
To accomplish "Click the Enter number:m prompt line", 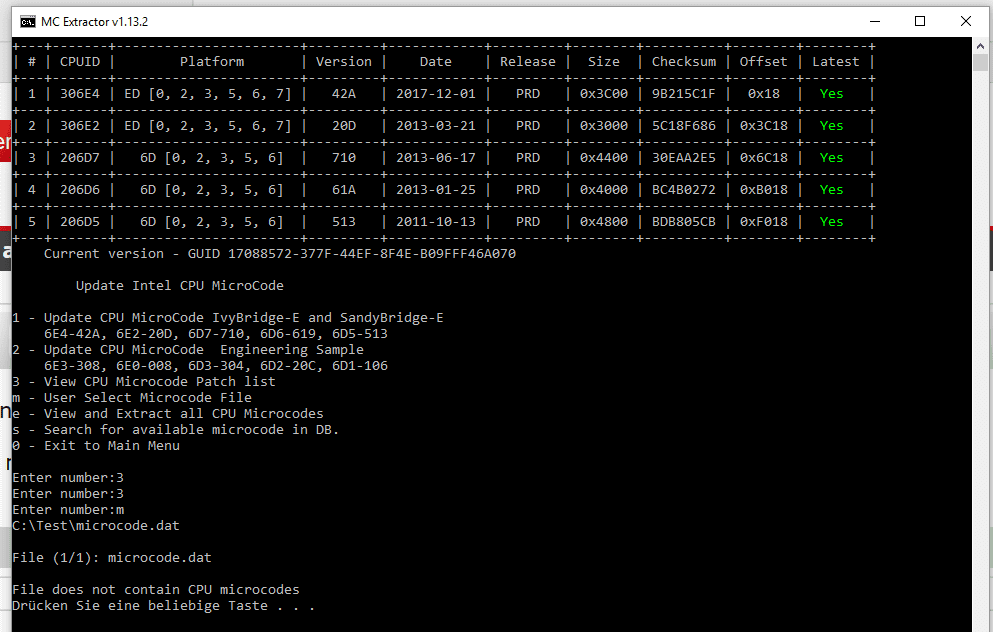I will click(x=68, y=510).
